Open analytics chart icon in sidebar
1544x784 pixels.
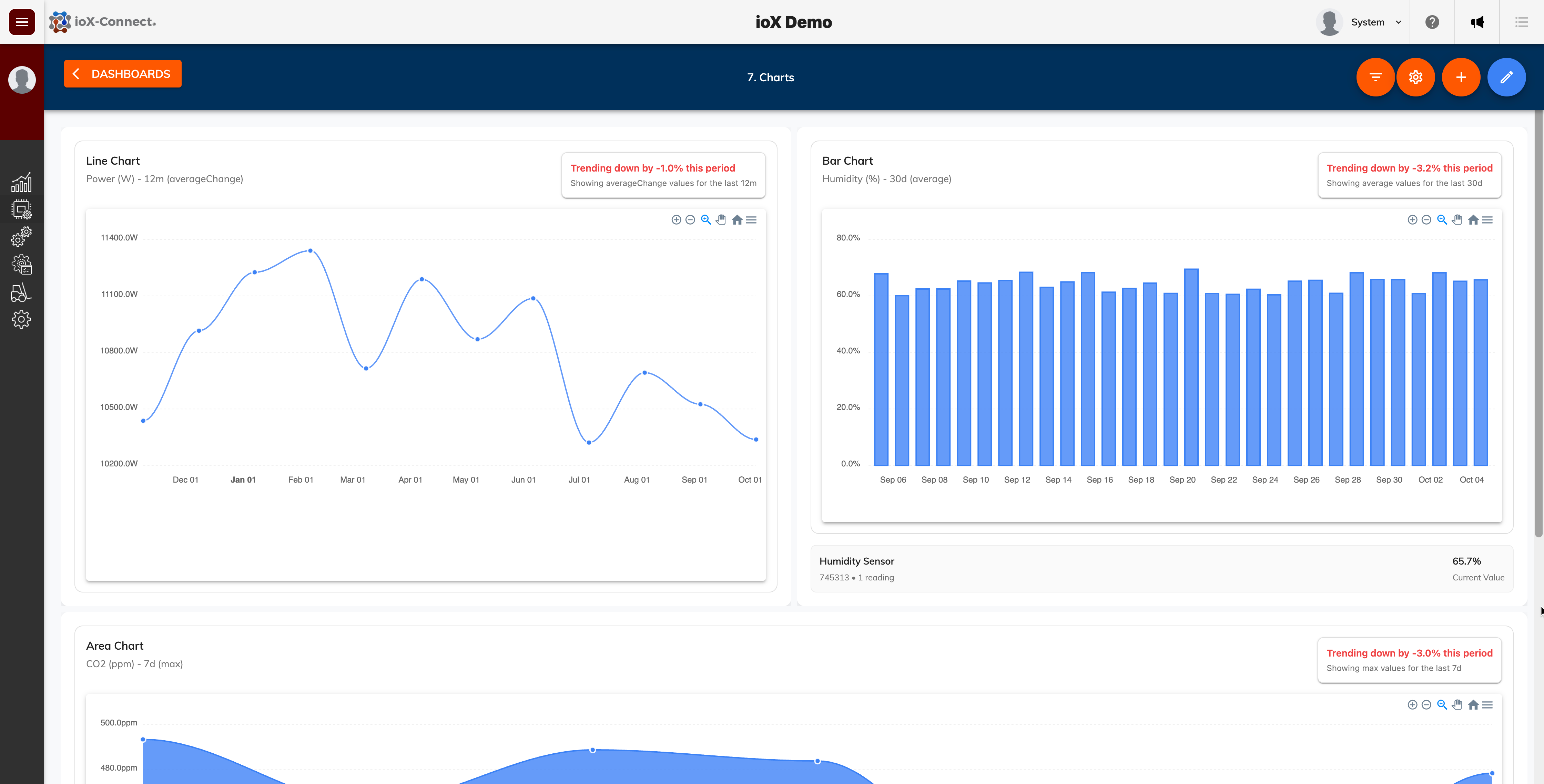tap(22, 183)
